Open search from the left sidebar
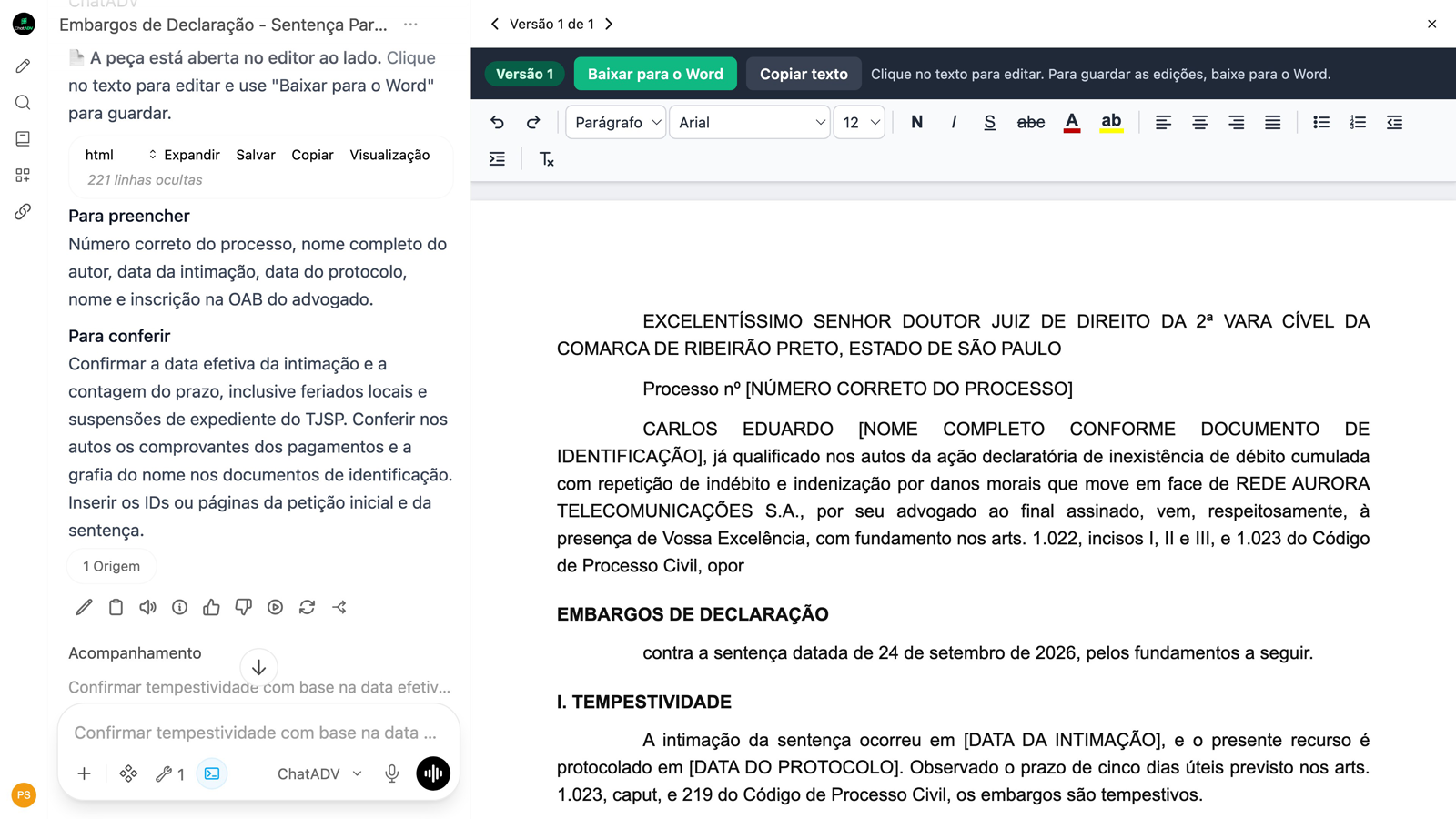The width and height of the screenshot is (1456, 819). click(24, 102)
